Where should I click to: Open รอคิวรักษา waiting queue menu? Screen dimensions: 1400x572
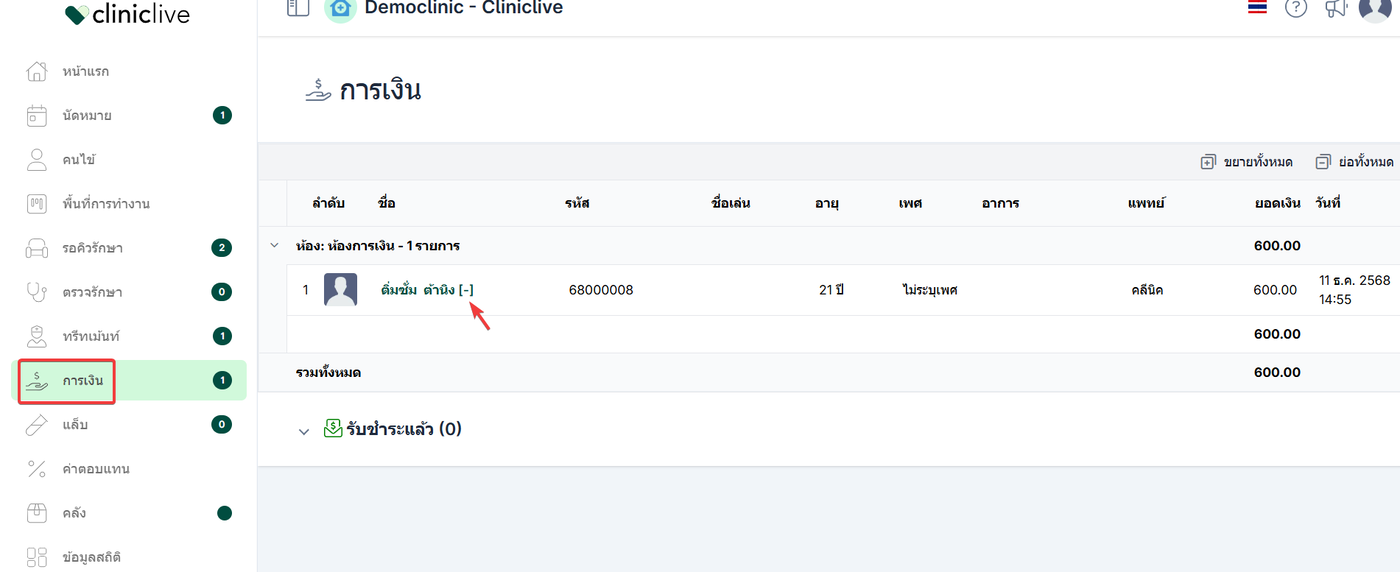92,248
